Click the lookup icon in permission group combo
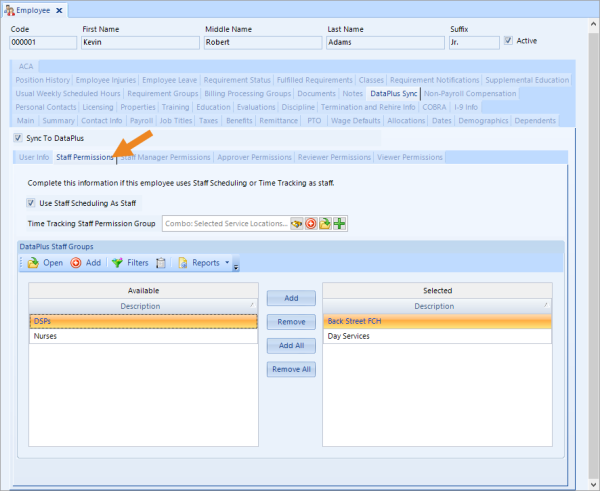 pos(296,223)
